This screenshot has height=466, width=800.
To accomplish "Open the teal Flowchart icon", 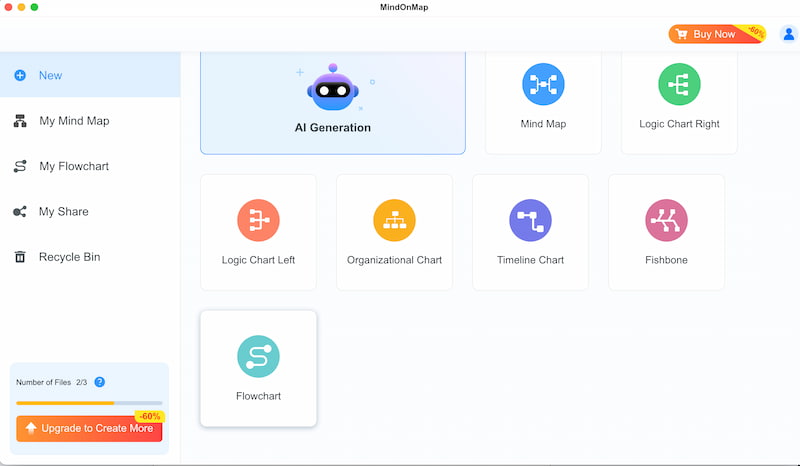I will click(x=258, y=356).
